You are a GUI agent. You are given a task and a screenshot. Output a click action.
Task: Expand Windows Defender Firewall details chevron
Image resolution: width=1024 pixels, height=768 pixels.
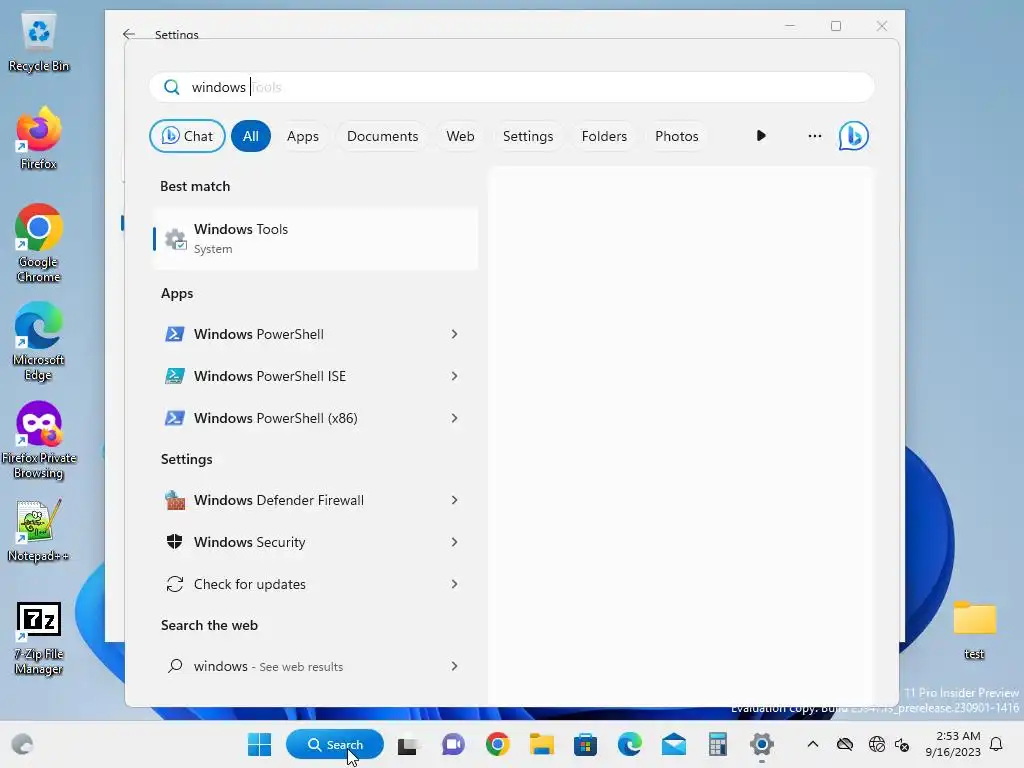455,500
